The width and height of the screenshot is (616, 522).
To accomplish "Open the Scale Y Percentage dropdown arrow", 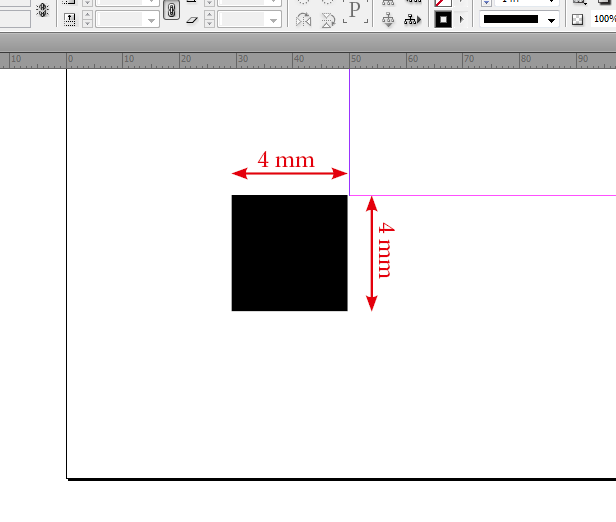I will (151, 20).
